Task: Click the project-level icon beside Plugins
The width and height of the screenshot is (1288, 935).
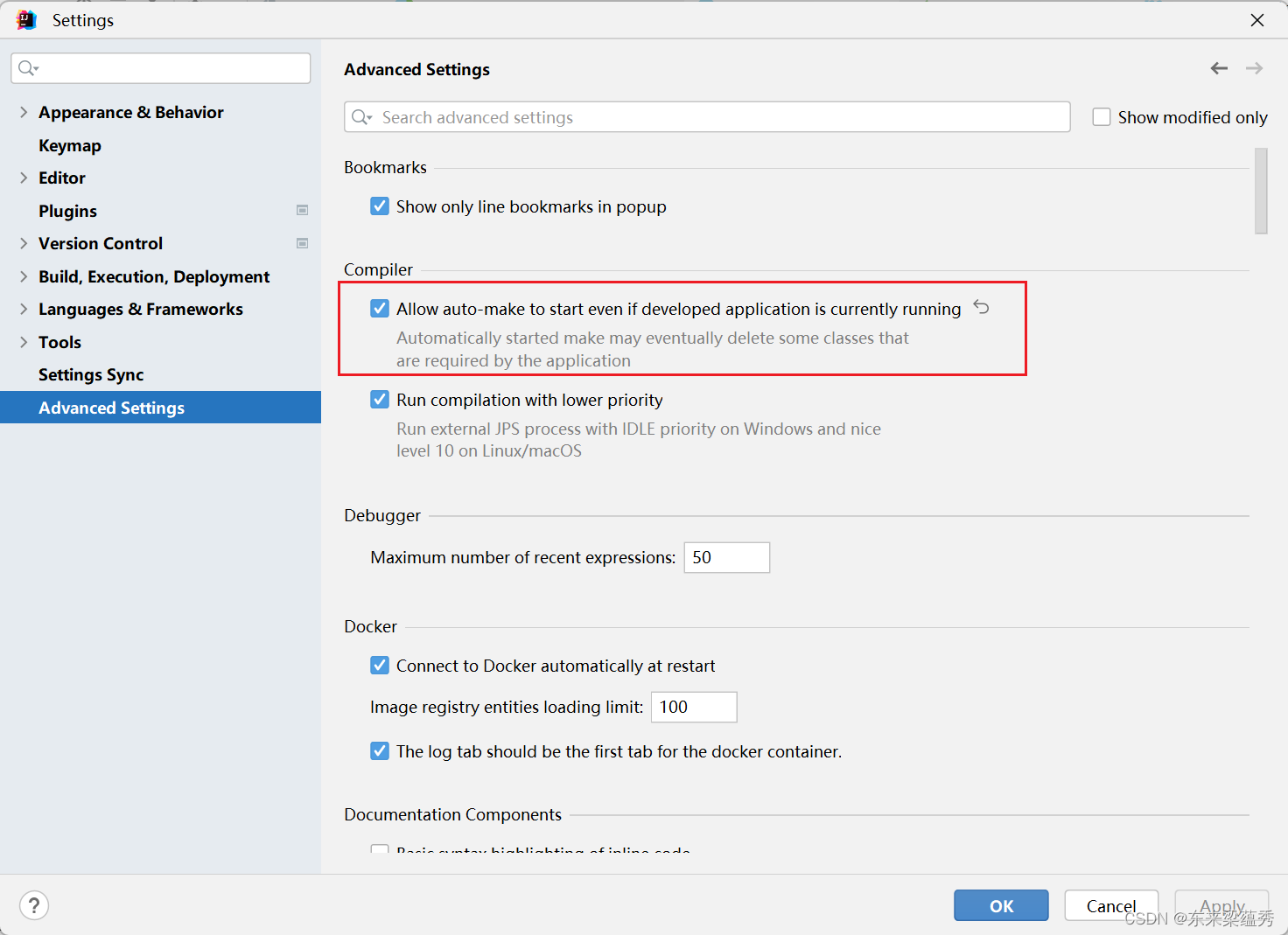Action: (x=302, y=210)
